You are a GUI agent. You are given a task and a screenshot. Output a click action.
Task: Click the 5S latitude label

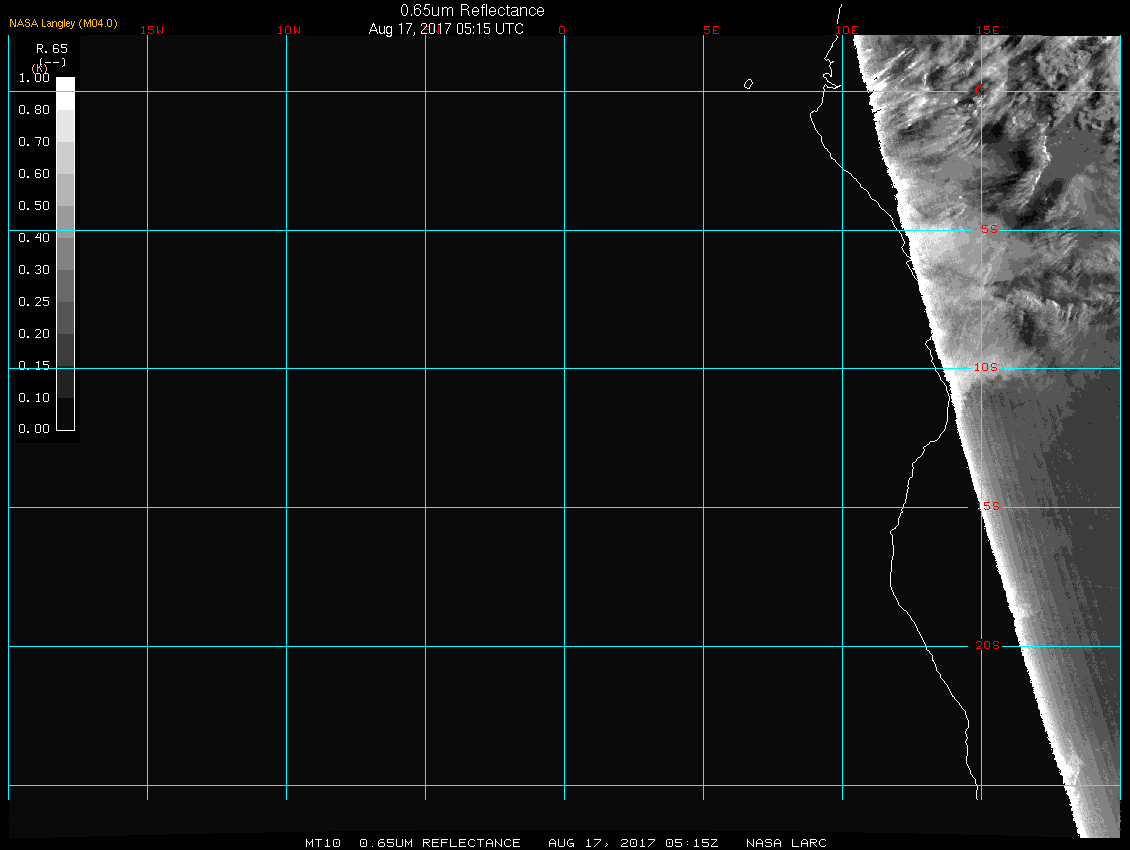point(988,230)
